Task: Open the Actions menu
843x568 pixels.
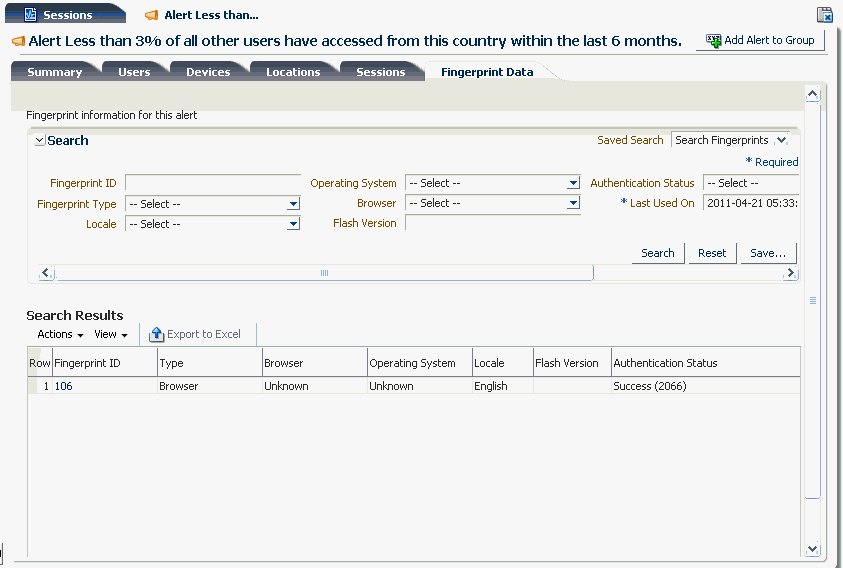Action: [60, 335]
